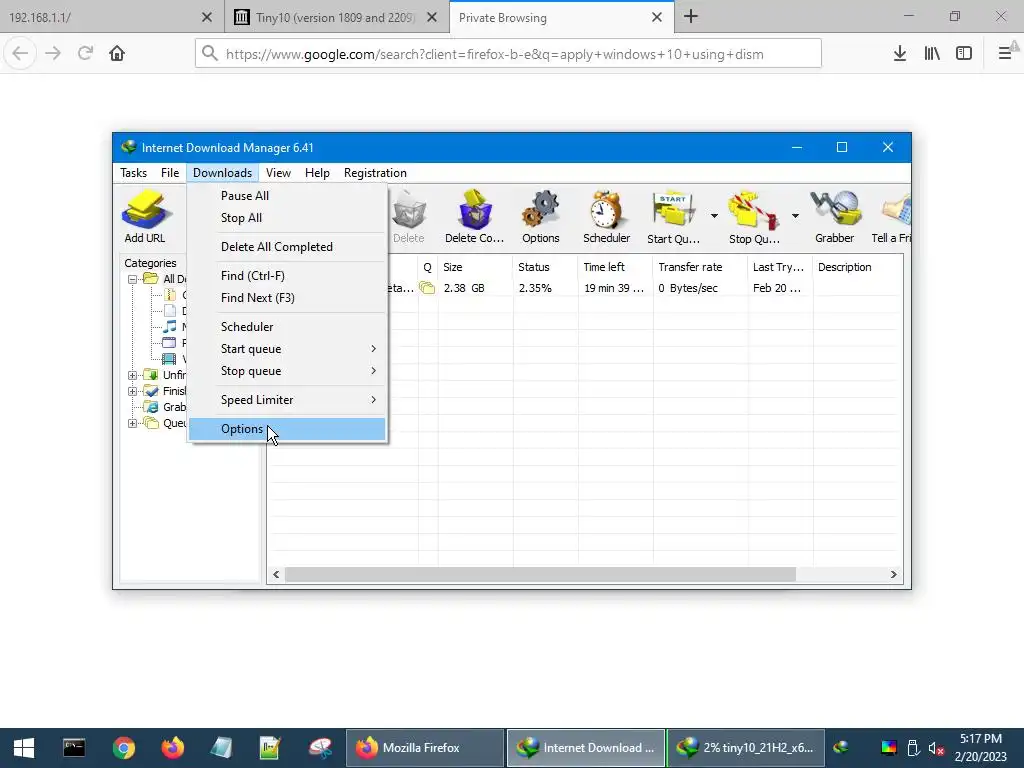Select Pause All menu entry

[287, 196]
